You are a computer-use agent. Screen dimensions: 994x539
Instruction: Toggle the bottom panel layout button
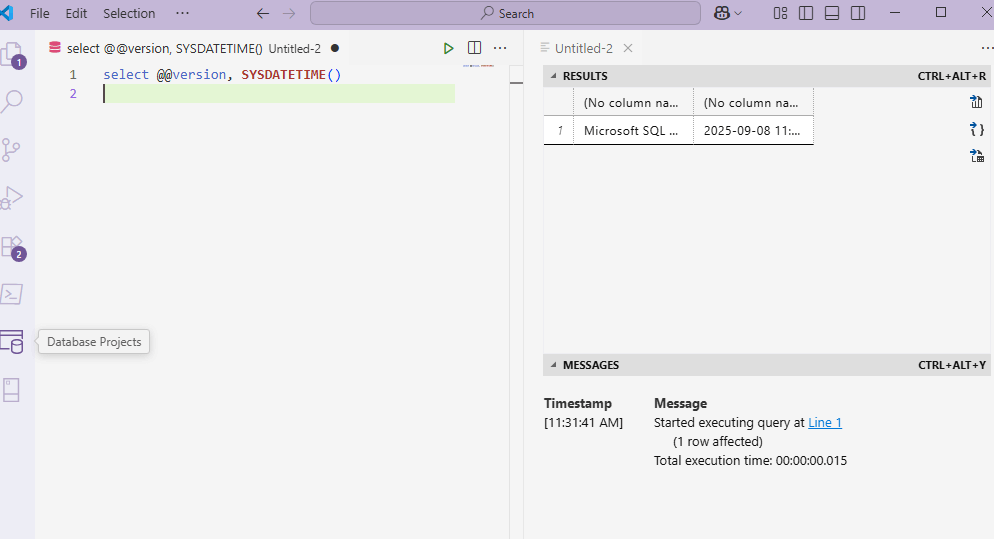point(832,13)
